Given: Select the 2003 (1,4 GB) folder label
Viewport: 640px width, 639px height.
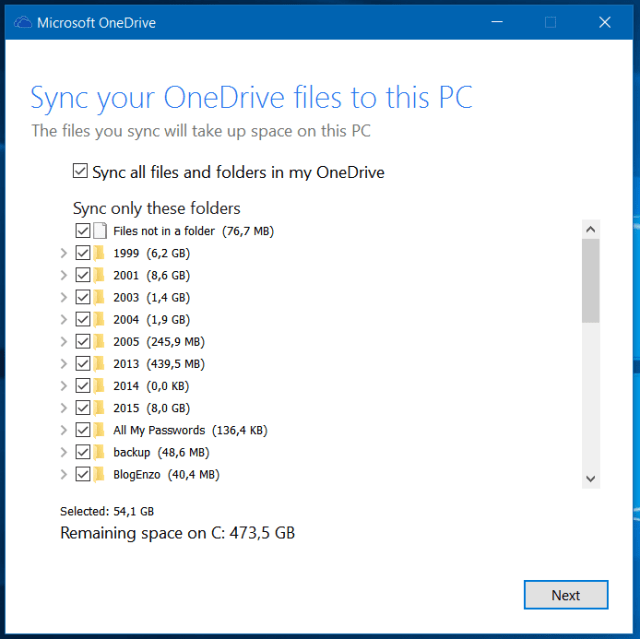Looking at the screenshot, I should pos(151,297).
